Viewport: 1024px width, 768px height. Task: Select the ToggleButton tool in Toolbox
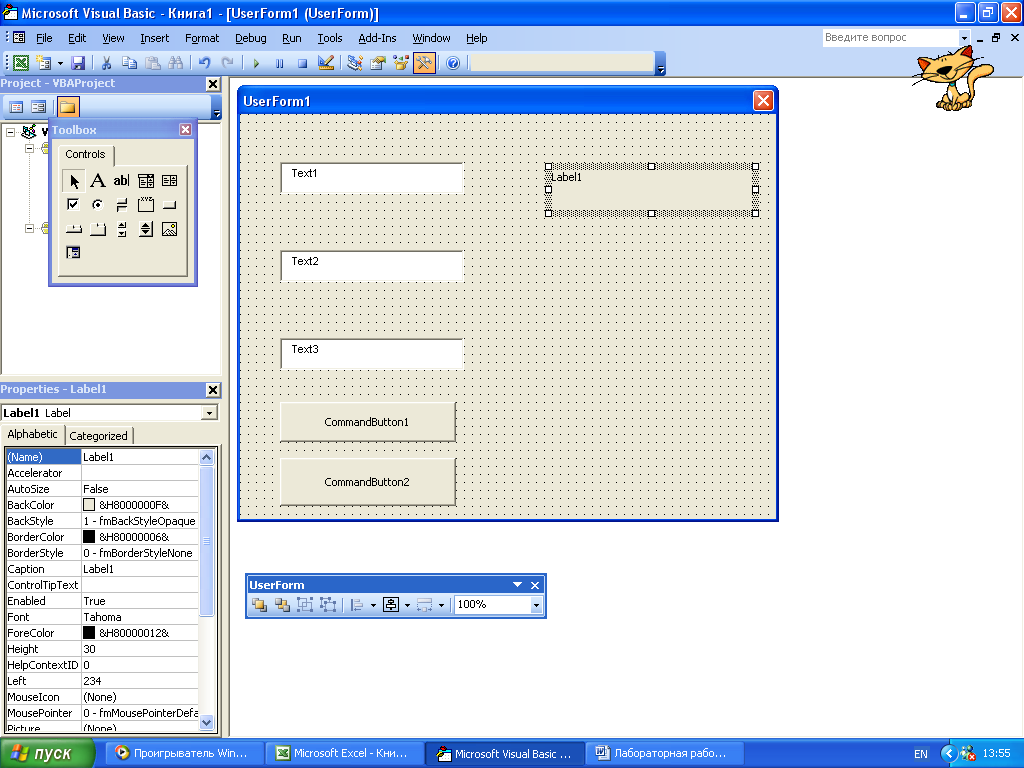point(121,204)
